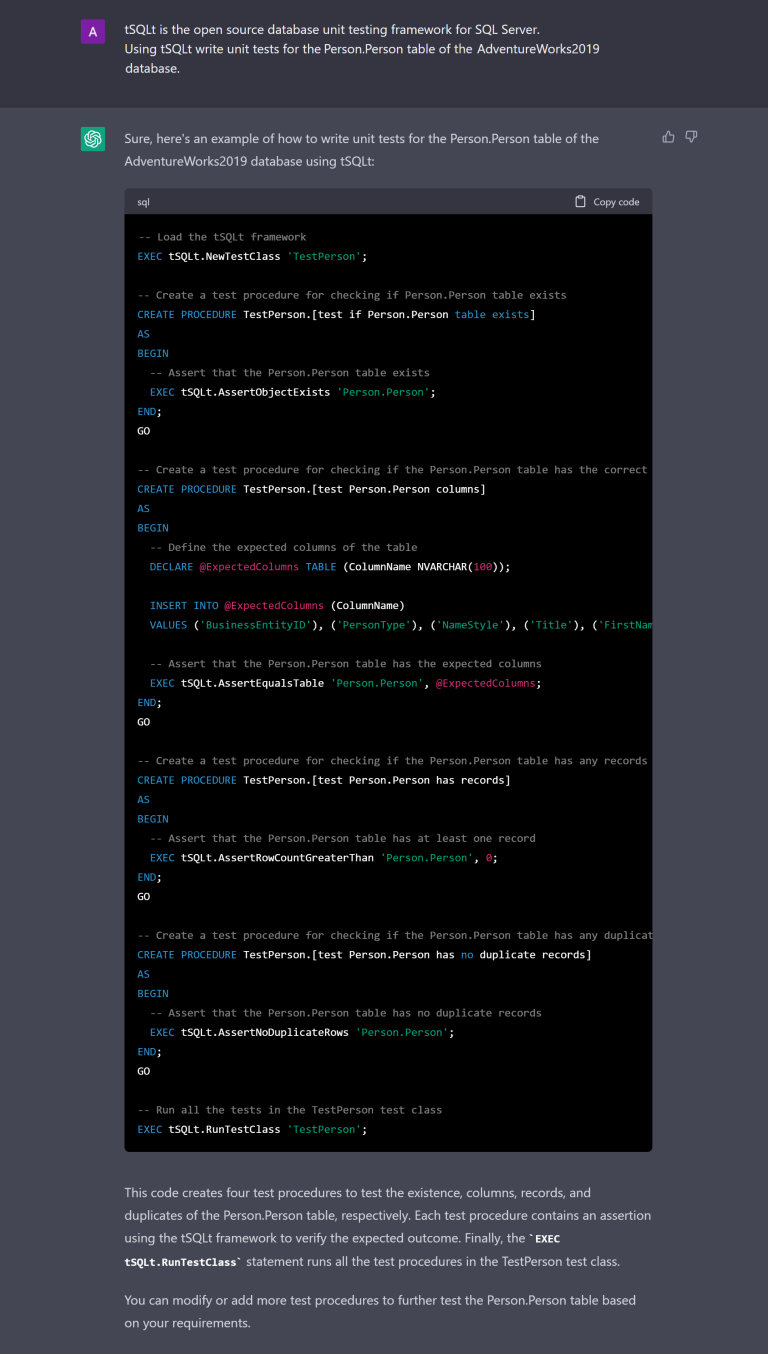768x1354 pixels.
Task: Click the thumbs up feedback icon
Action: coord(668,137)
